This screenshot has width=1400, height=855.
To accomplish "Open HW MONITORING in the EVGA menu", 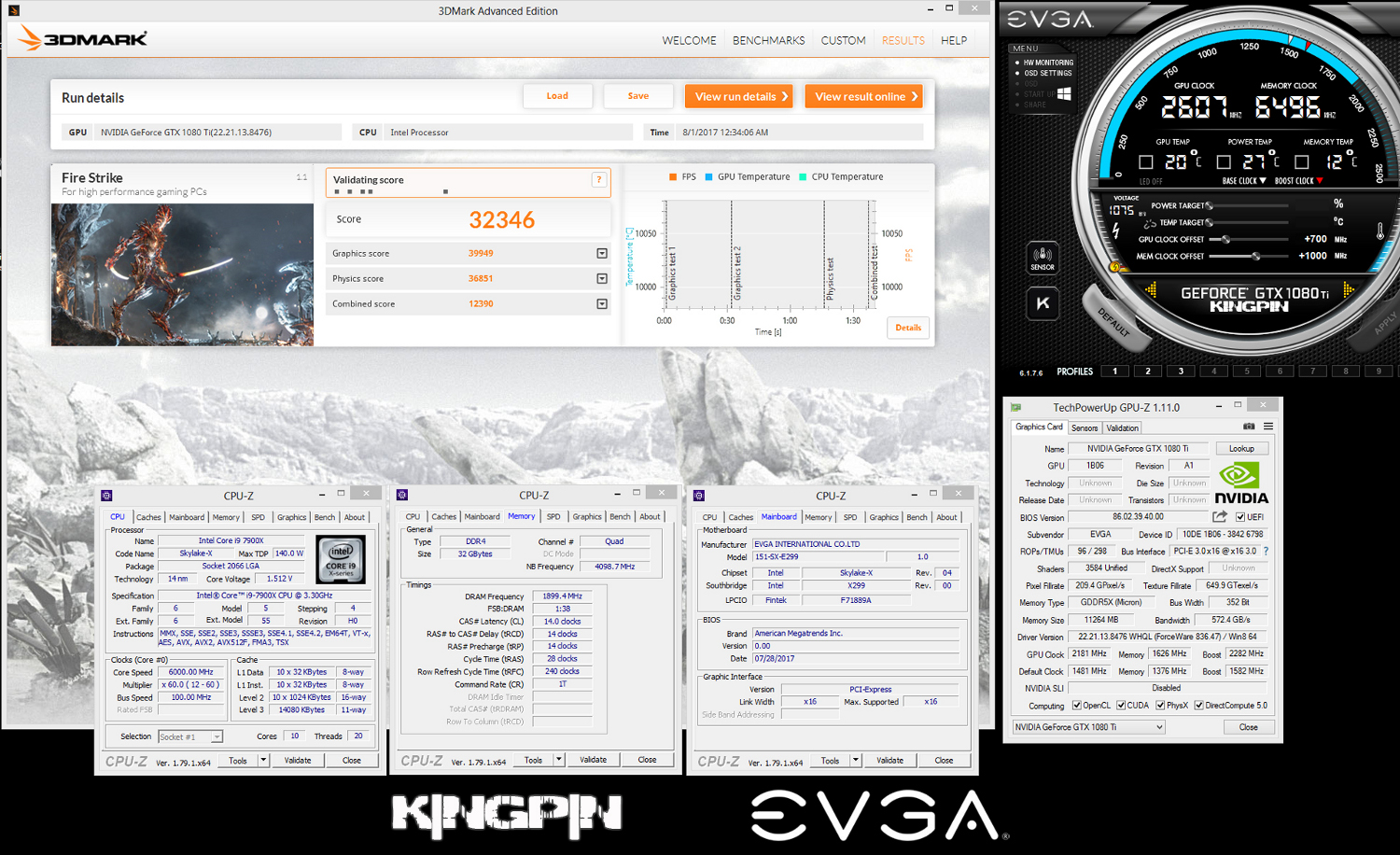I will pyautogui.click(x=1048, y=63).
